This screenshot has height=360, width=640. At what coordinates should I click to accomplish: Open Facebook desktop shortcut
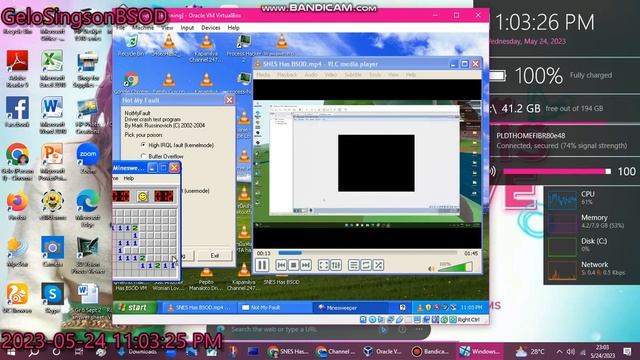17,112
